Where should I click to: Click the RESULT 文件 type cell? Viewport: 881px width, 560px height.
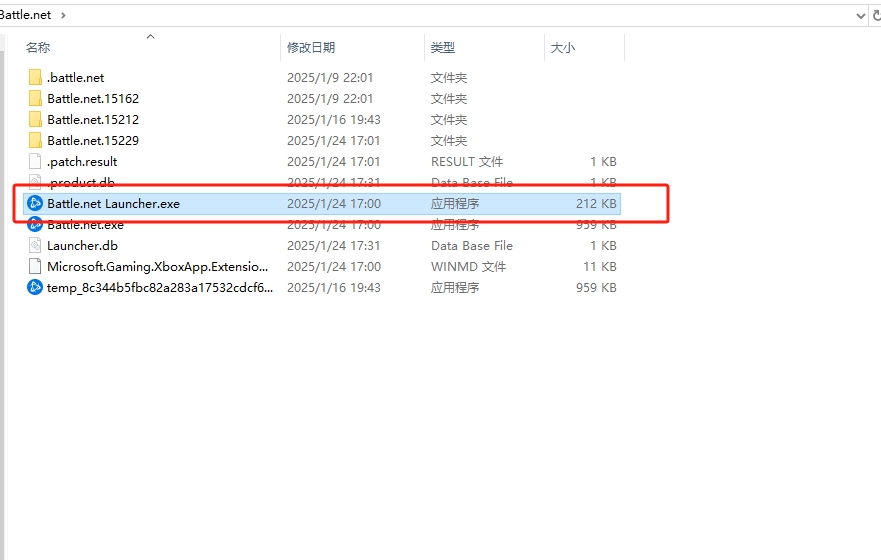click(467, 162)
